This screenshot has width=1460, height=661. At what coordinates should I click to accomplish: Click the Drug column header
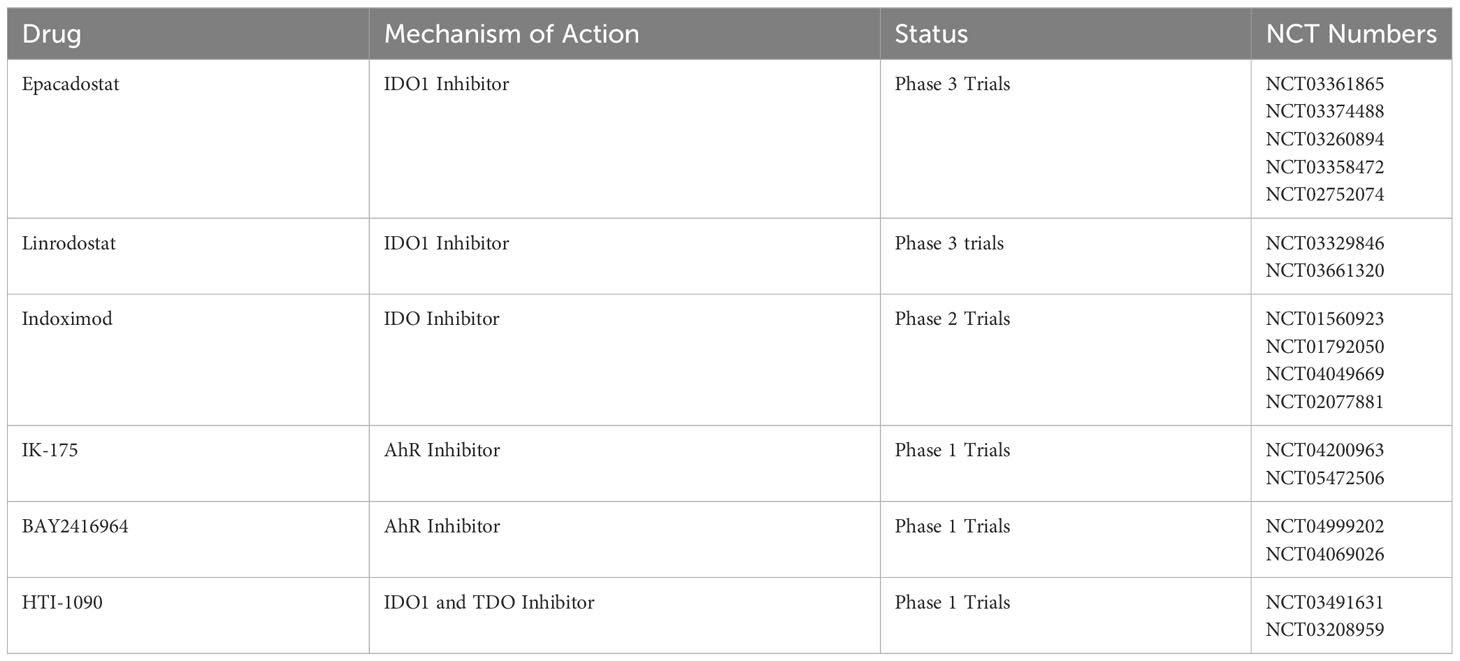(52, 34)
